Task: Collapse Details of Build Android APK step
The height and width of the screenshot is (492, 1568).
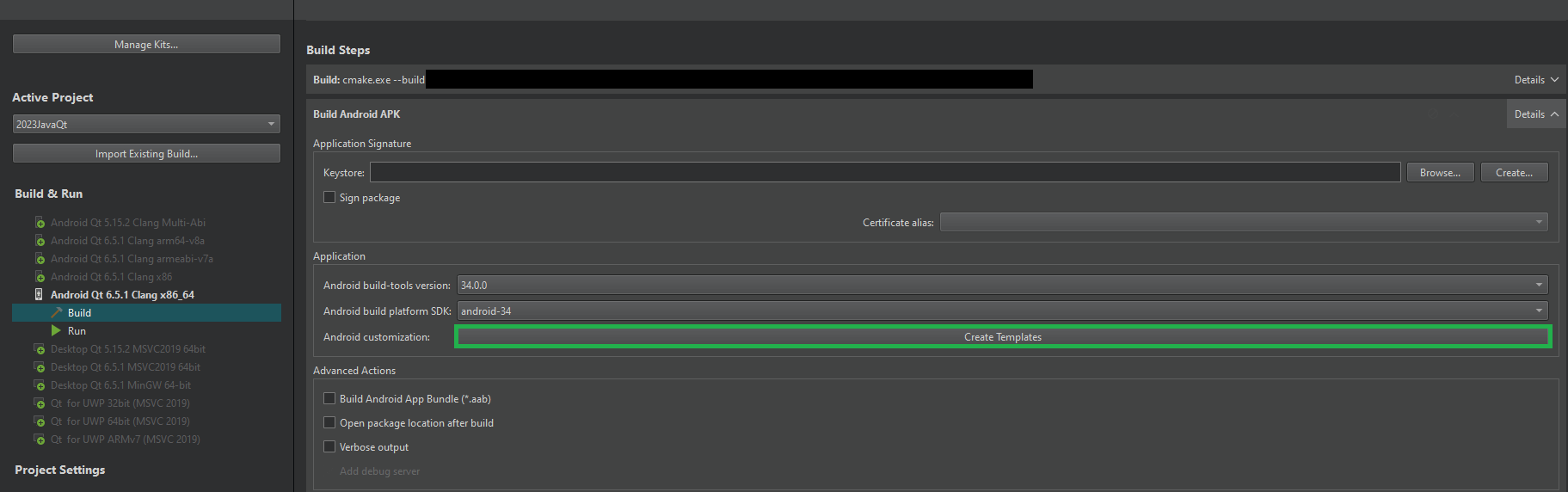Action: point(1536,114)
